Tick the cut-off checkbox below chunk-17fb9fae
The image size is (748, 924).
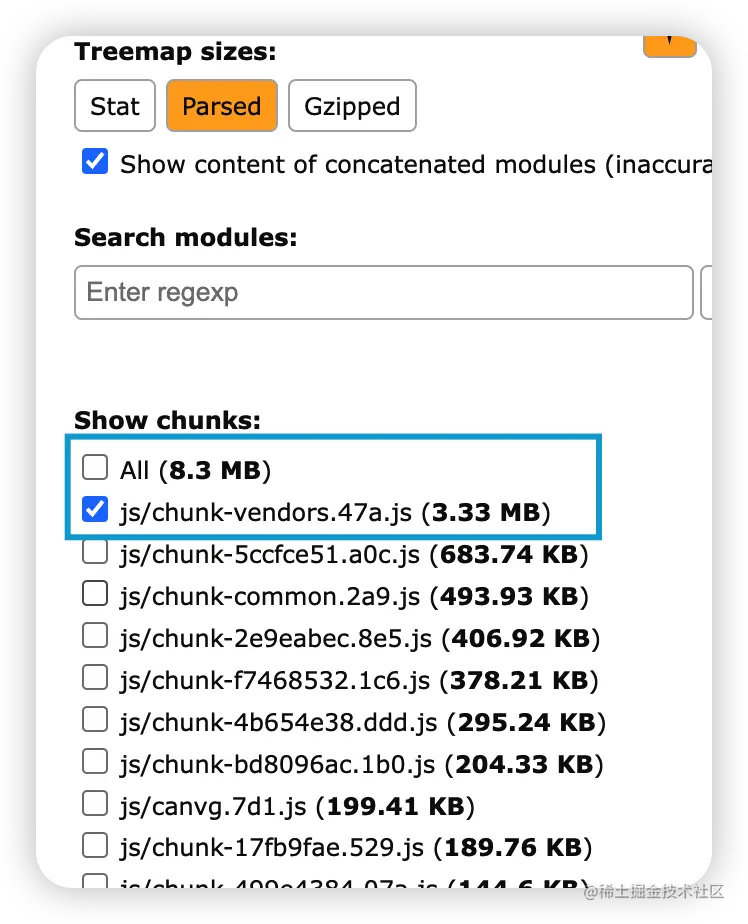pyautogui.click(x=95, y=882)
